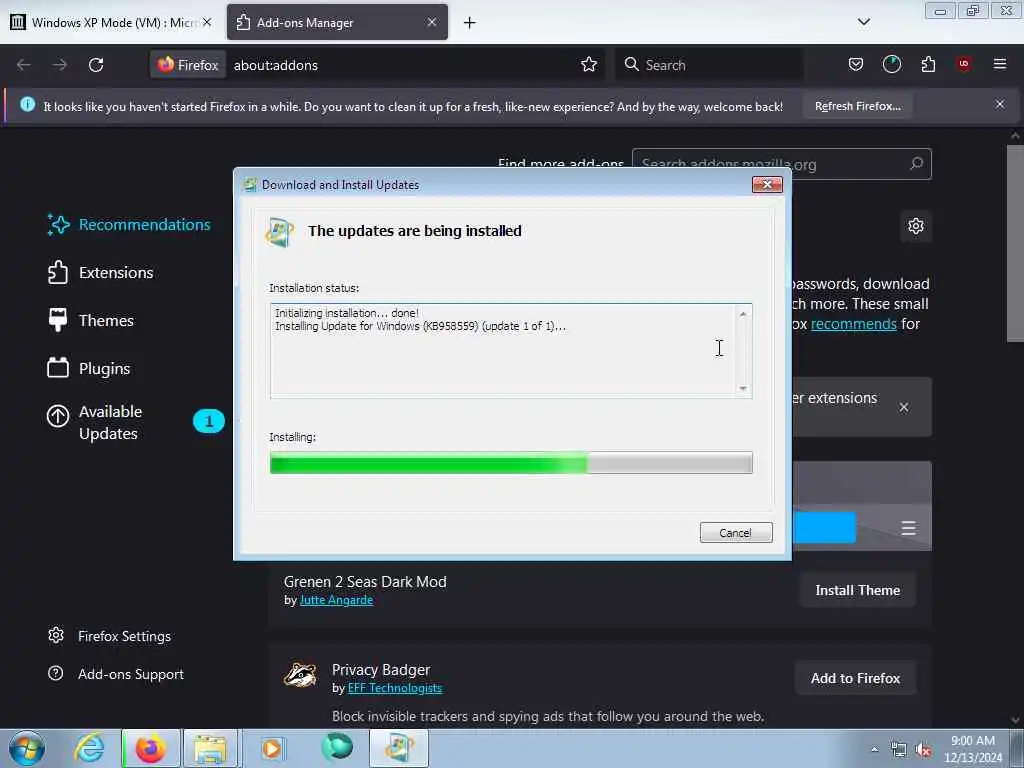Open the Firefox account circle icon
Screen dimensions: 1024x768
point(891,65)
